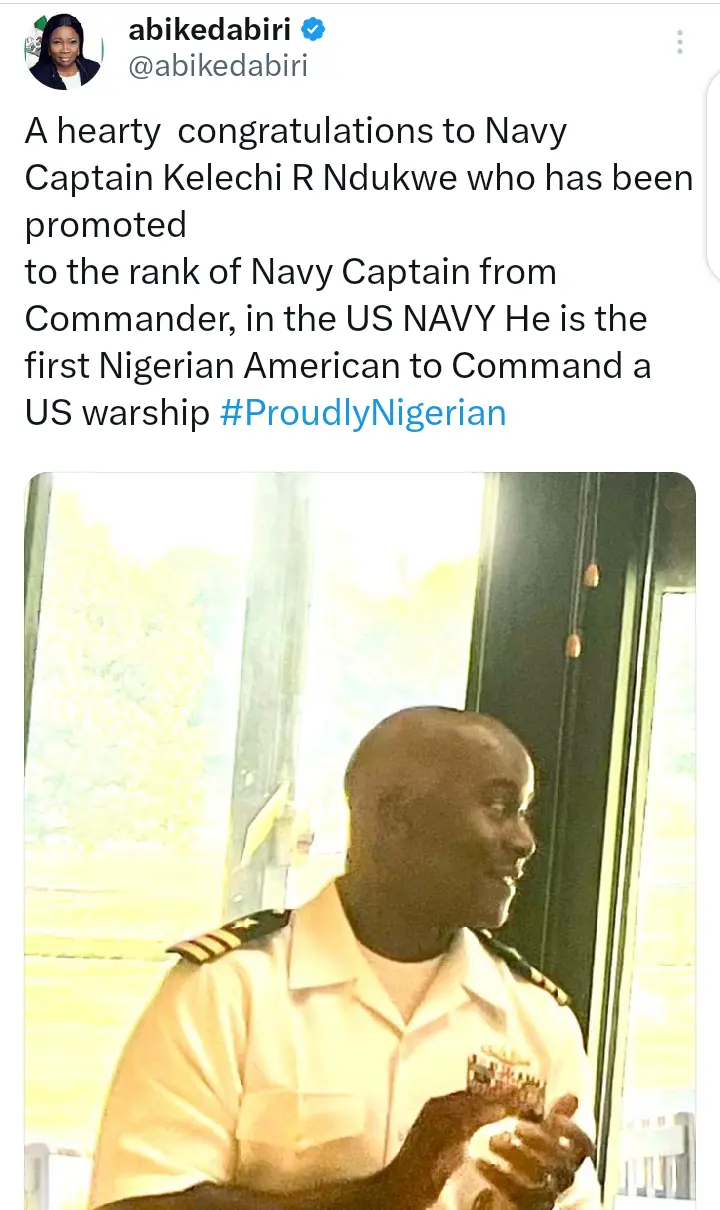Open the @abikedabiri handle link
This screenshot has width=720, height=1210.
218,66
